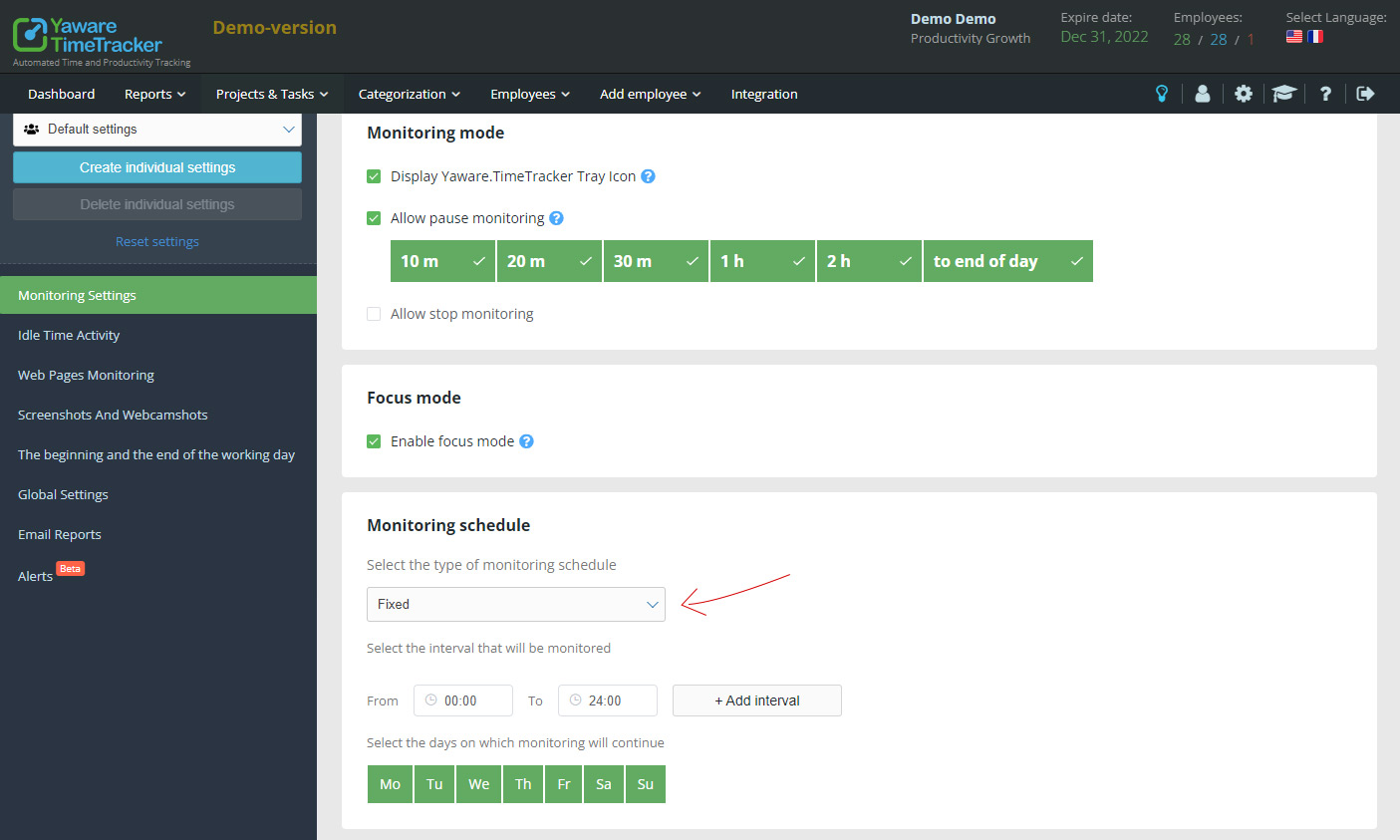The width and height of the screenshot is (1400, 840).
Task: Click Create individual settings button
Action: [157, 167]
